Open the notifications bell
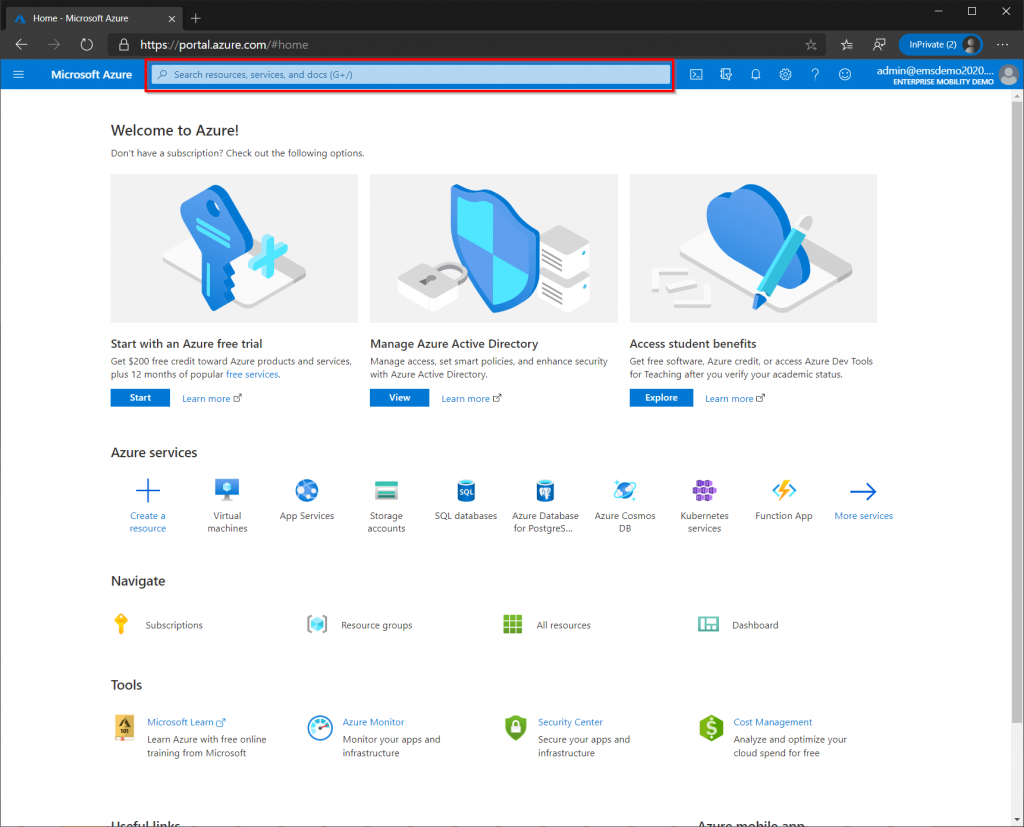Image resolution: width=1024 pixels, height=827 pixels. 756,74
